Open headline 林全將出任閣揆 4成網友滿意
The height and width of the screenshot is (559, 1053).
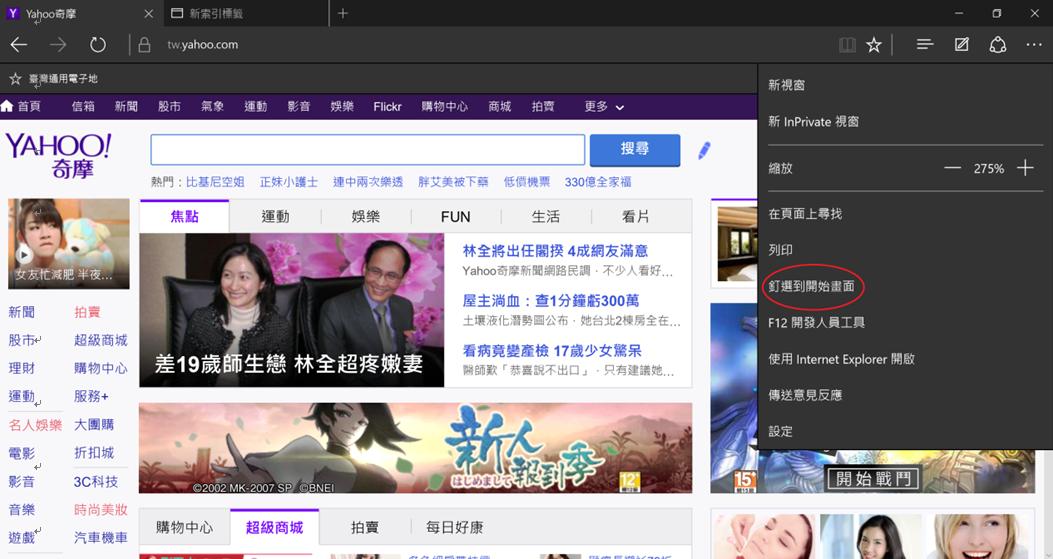click(x=555, y=251)
